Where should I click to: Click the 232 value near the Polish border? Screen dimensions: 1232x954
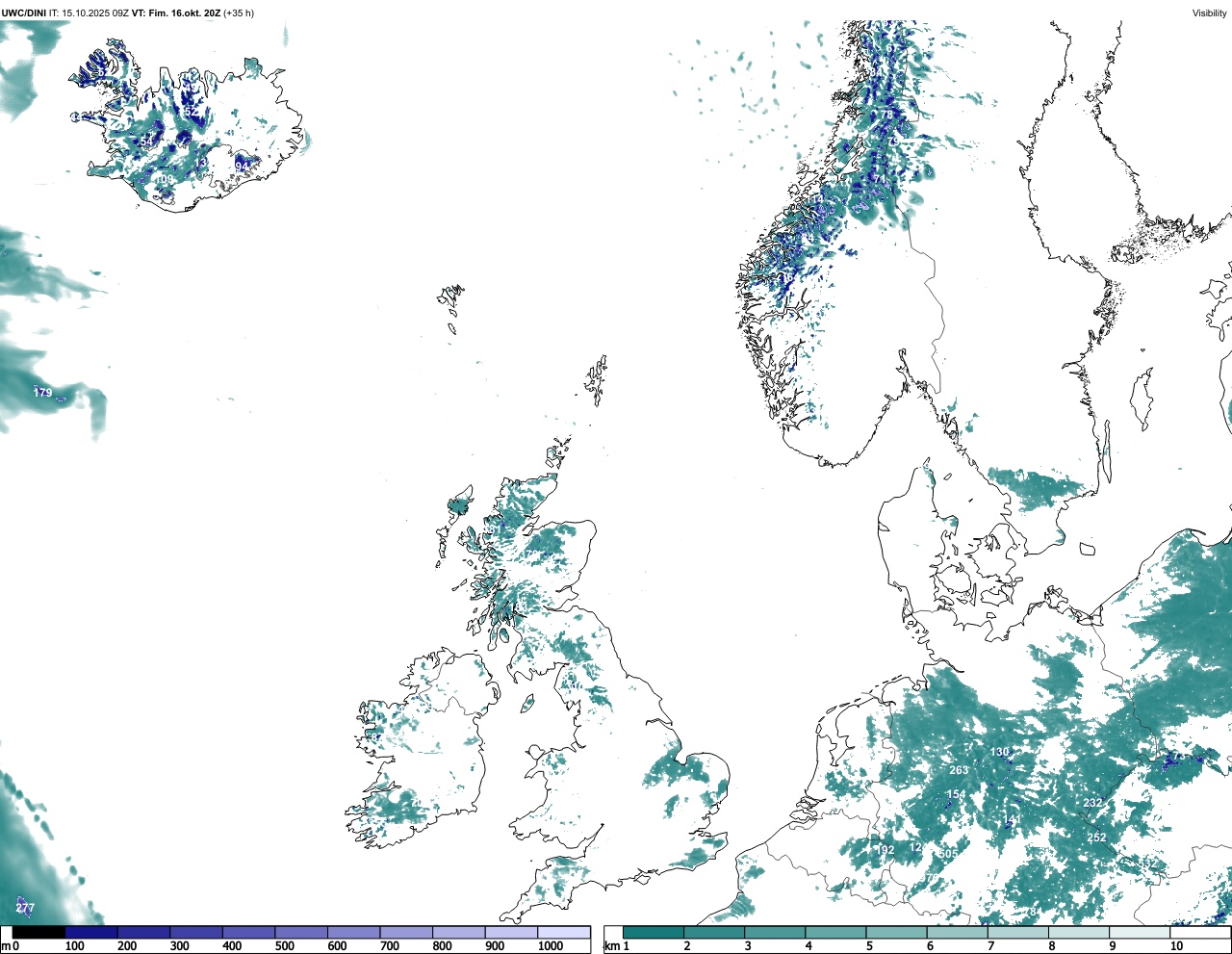click(1092, 803)
